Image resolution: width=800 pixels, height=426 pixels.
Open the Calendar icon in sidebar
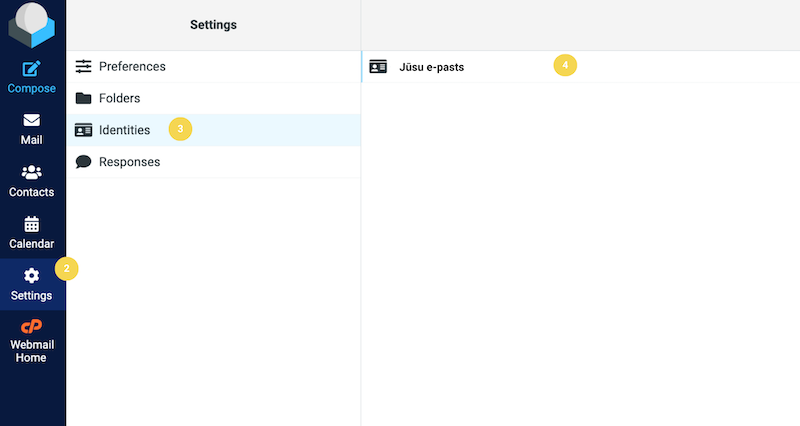click(x=32, y=224)
